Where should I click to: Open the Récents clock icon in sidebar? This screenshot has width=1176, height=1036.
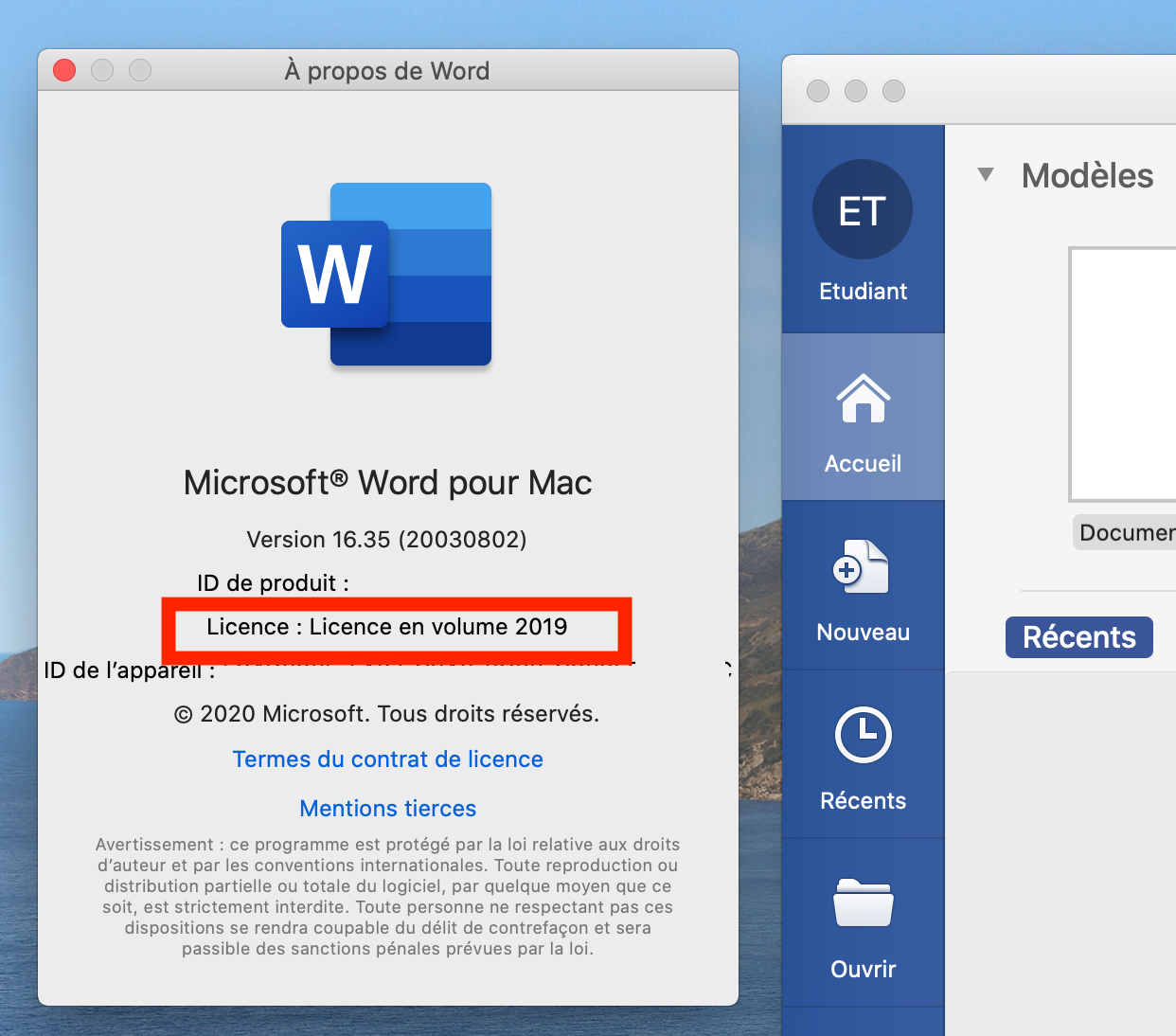pos(863,735)
